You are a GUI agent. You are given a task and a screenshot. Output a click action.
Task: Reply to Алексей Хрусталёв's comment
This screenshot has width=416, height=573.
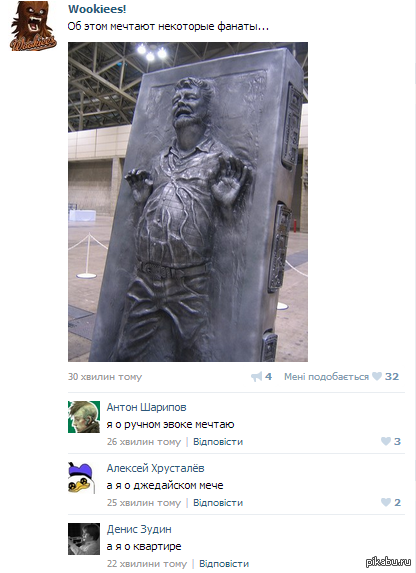[x=218, y=503]
